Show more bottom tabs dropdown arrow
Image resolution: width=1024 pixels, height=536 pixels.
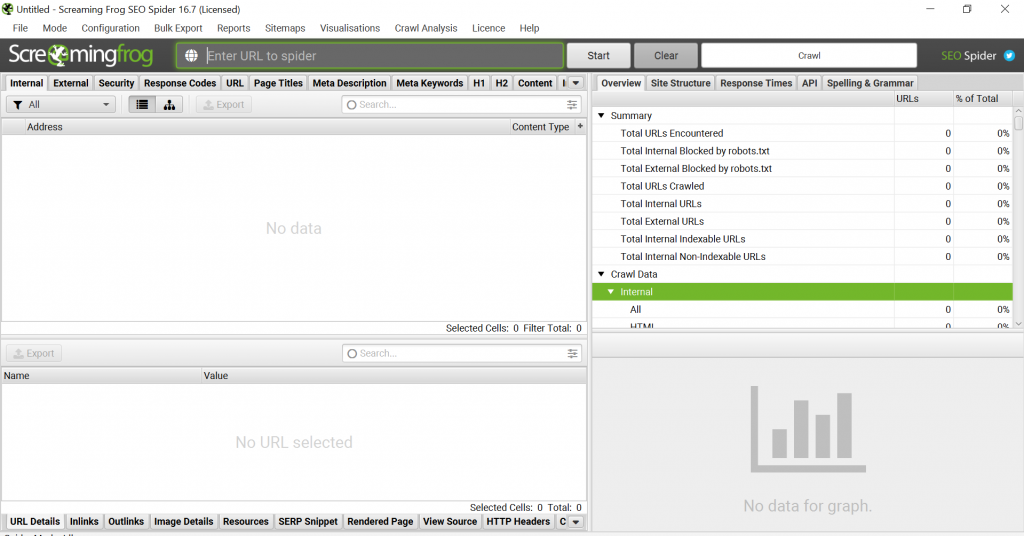575,522
